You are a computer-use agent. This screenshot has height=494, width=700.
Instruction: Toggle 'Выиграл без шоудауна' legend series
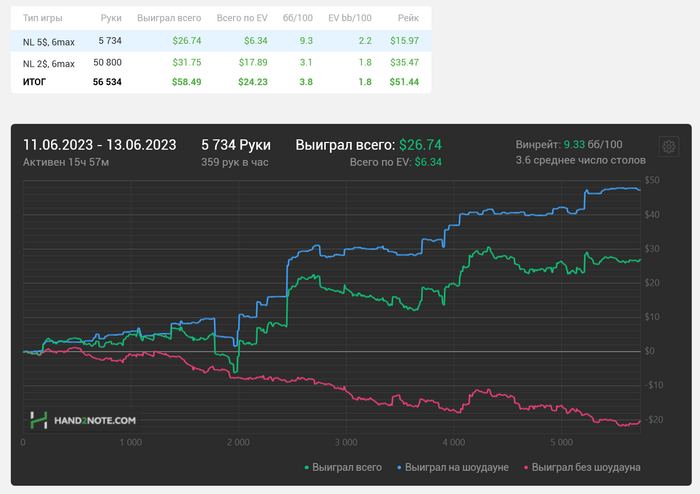click(582, 467)
